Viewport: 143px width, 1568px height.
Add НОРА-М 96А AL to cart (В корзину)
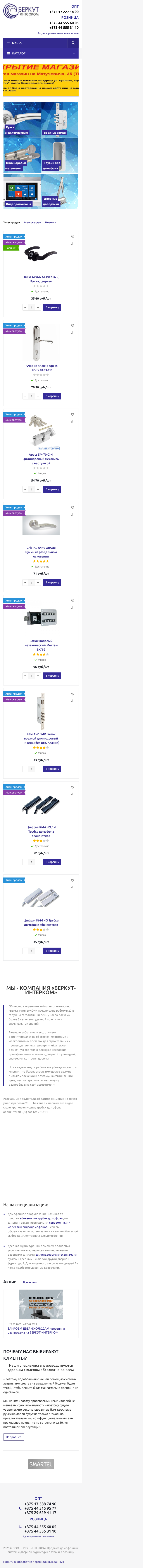52,307
